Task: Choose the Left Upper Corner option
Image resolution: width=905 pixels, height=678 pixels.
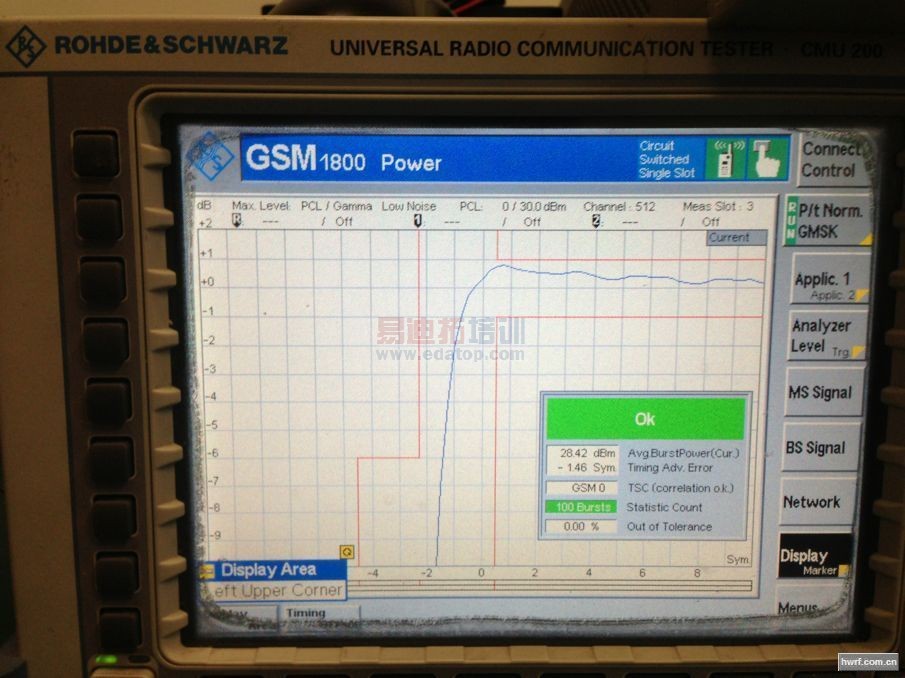Action: tap(272, 590)
